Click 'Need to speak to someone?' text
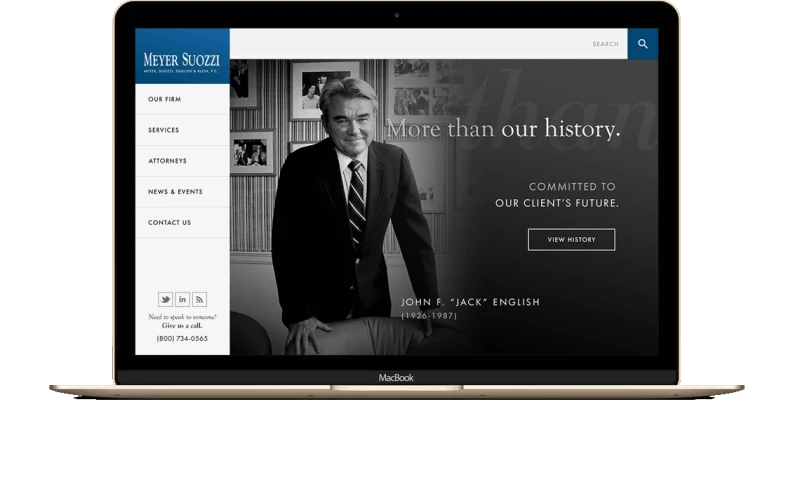 click(x=182, y=317)
